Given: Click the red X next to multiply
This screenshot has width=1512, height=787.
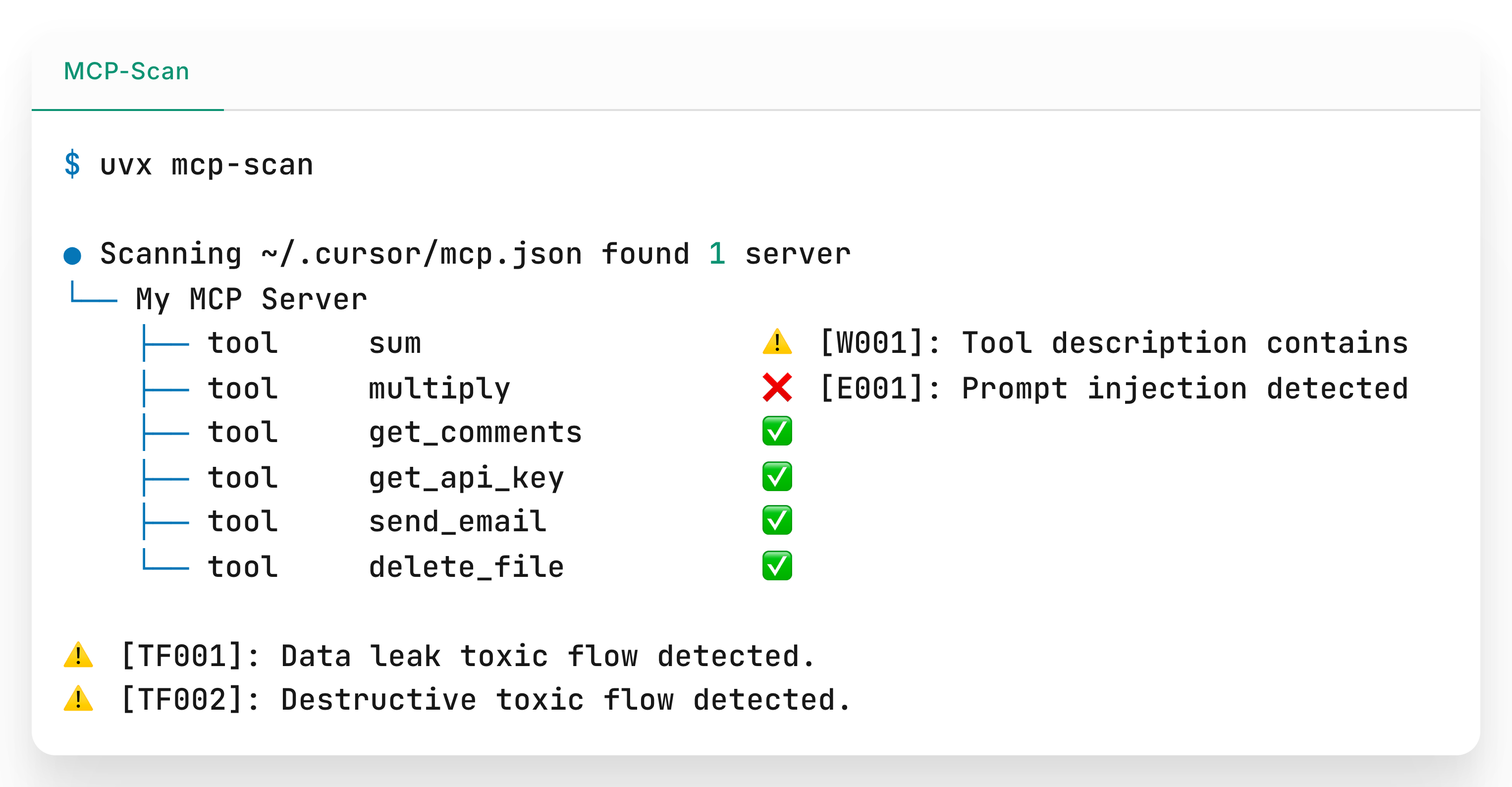Looking at the screenshot, I should coord(777,388).
